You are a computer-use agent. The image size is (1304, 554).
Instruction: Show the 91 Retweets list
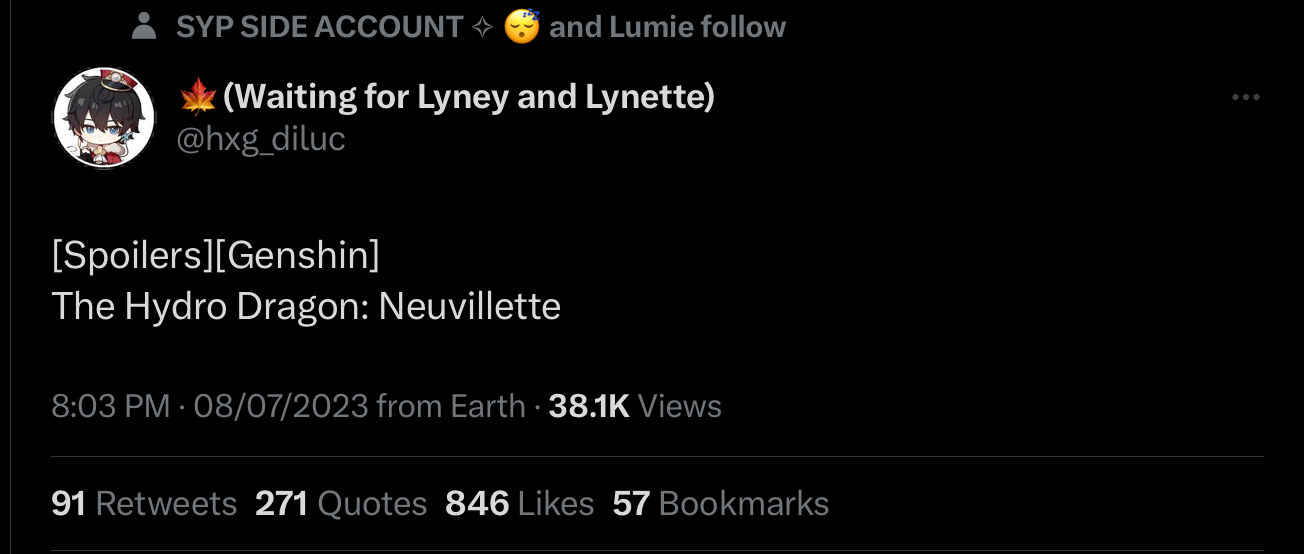pos(143,503)
